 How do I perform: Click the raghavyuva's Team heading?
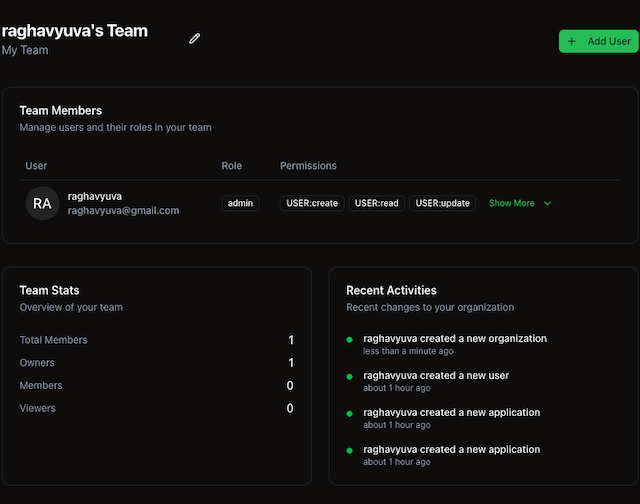75,31
